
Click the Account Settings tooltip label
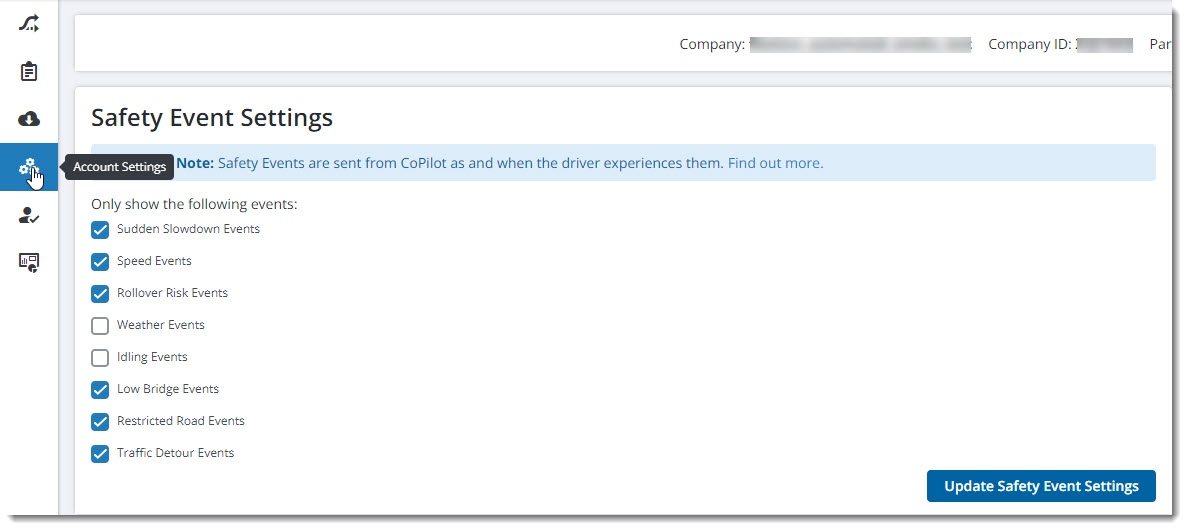(120, 167)
